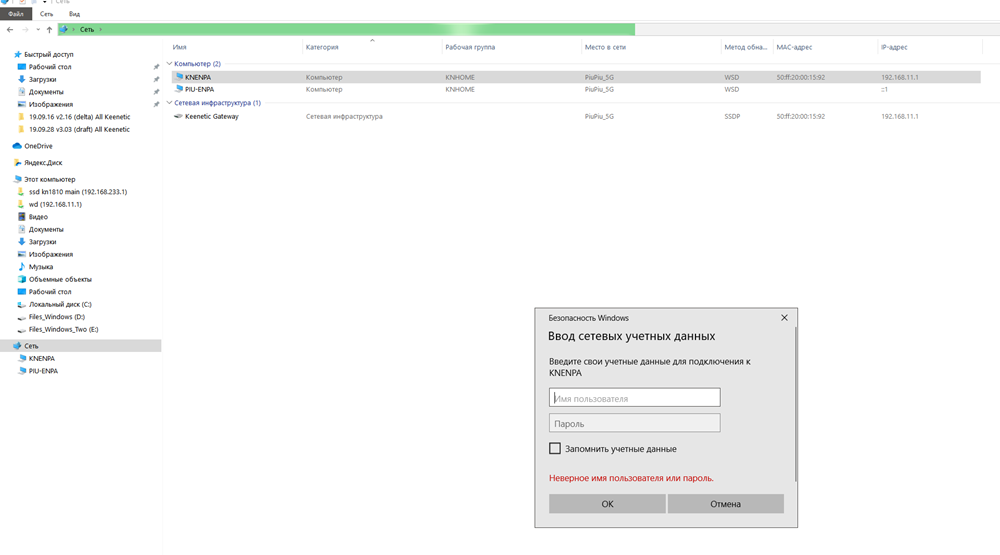The image size is (1000, 555).
Task: Click the Объемные объекты icon
Action: click(22, 279)
